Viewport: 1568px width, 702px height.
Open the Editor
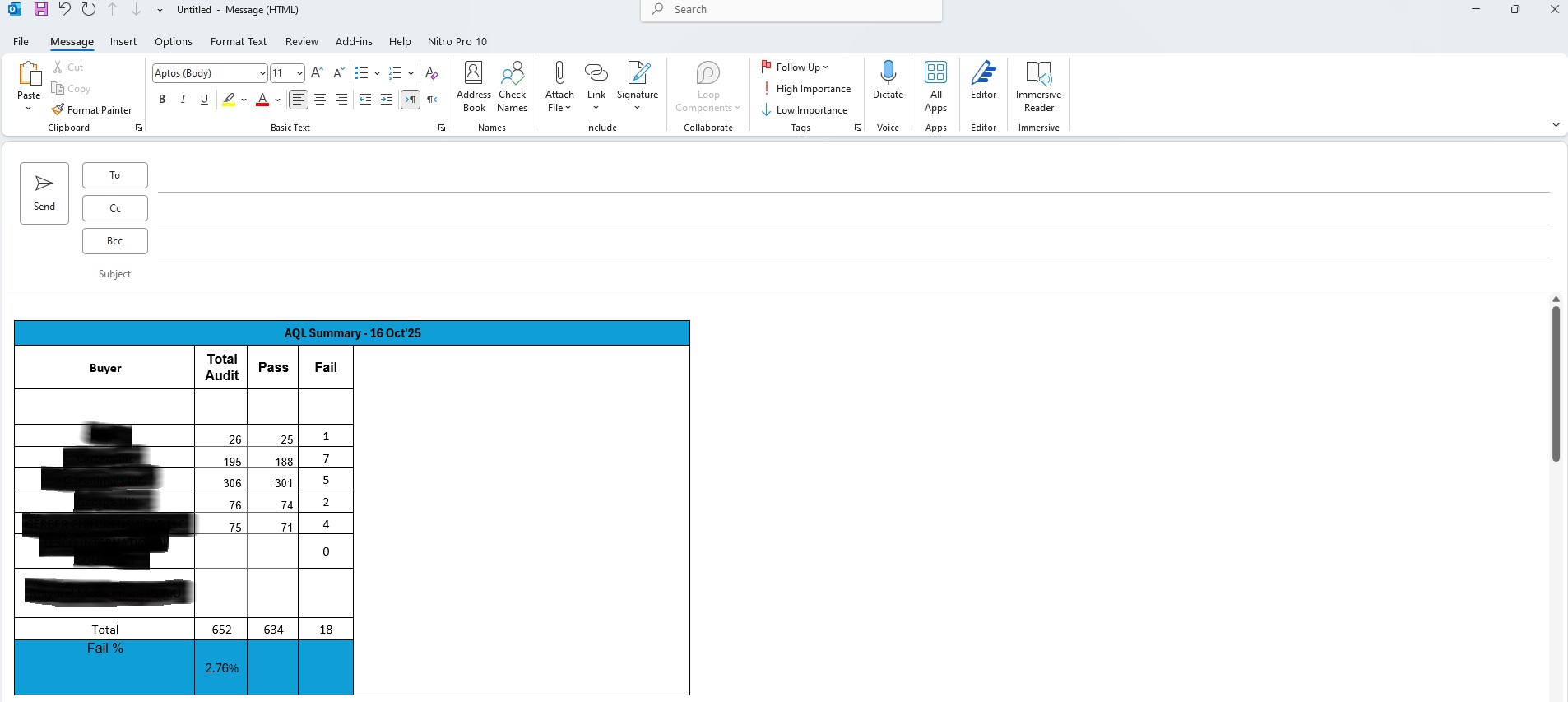click(x=983, y=81)
